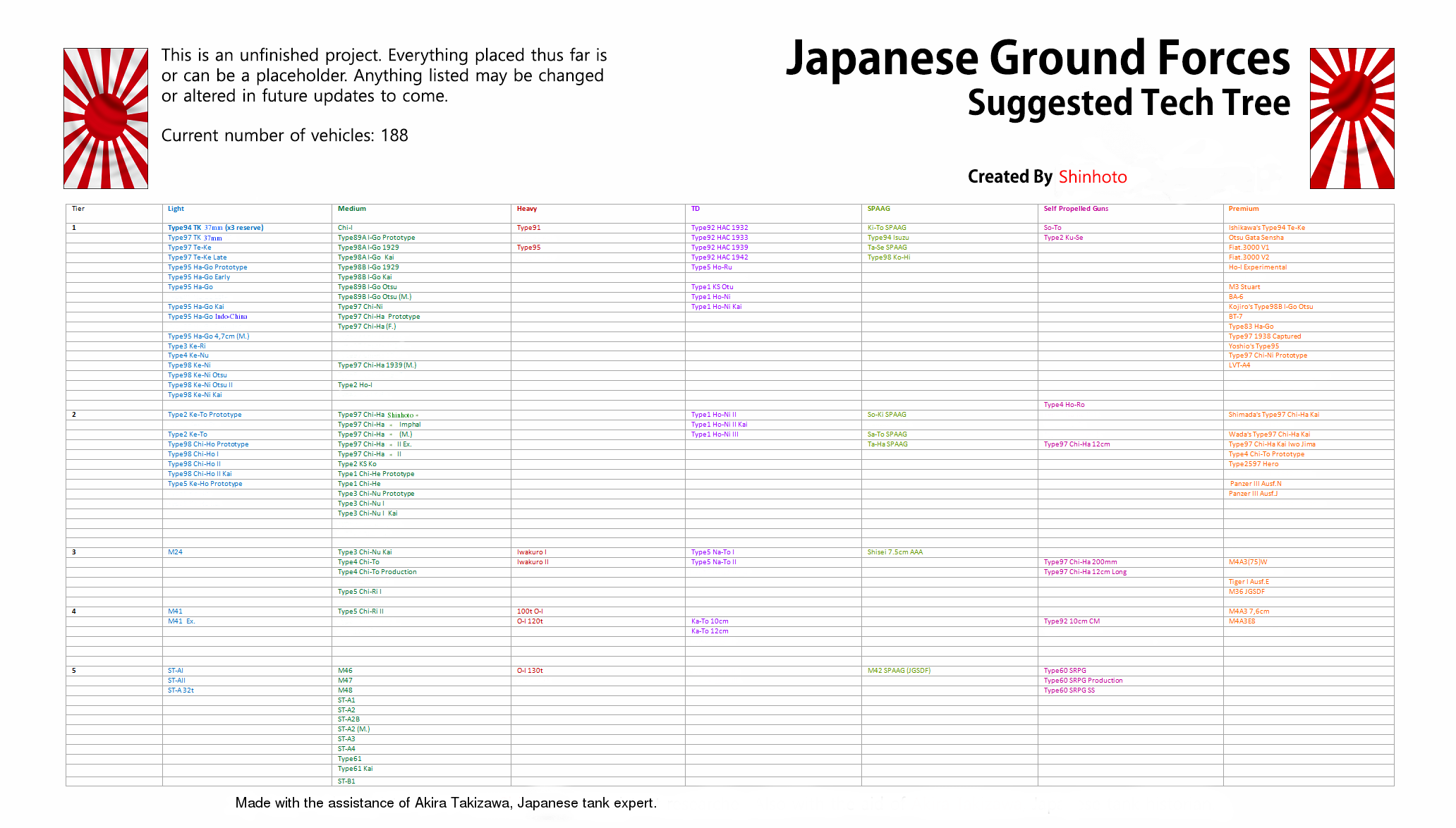The image size is (1456, 828).
Task: Click 'Type91' heavy tank cell
Action: (x=528, y=228)
